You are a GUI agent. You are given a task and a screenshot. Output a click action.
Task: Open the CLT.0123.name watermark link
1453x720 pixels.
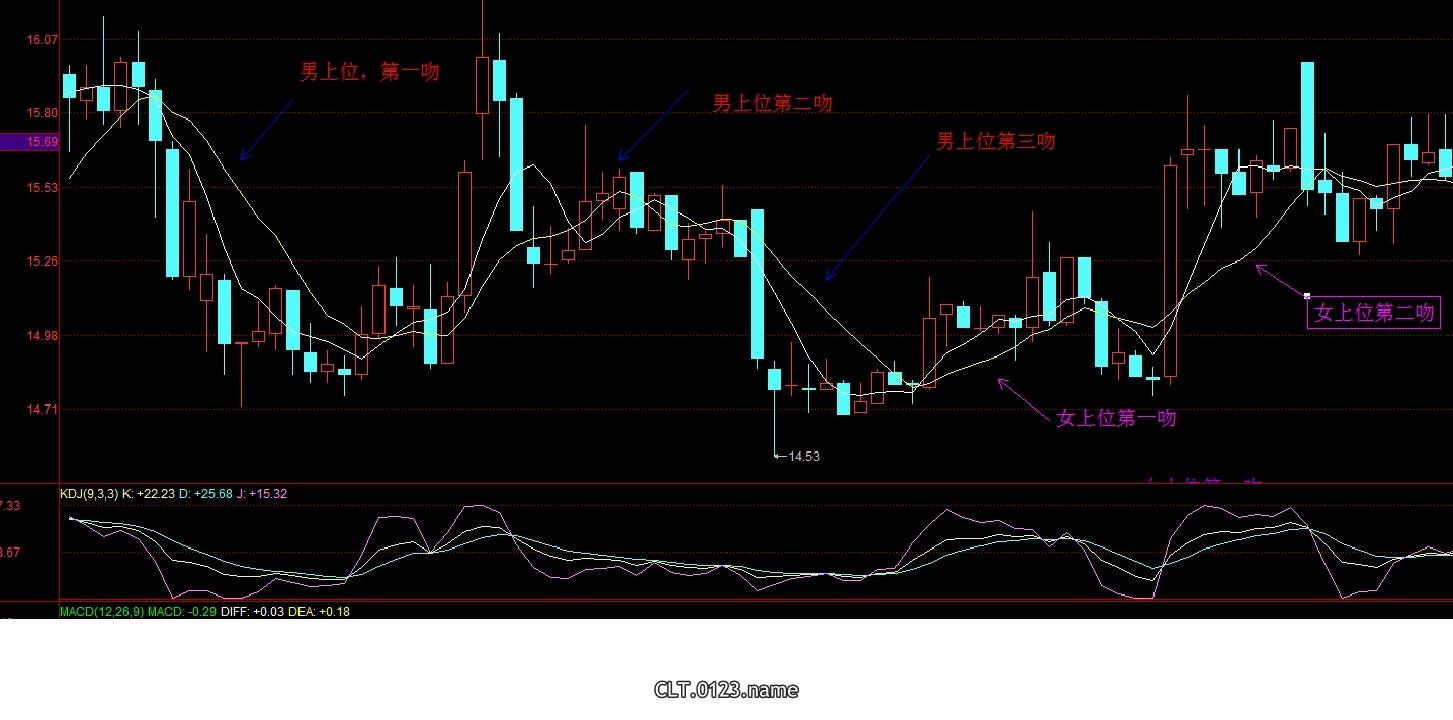726,689
